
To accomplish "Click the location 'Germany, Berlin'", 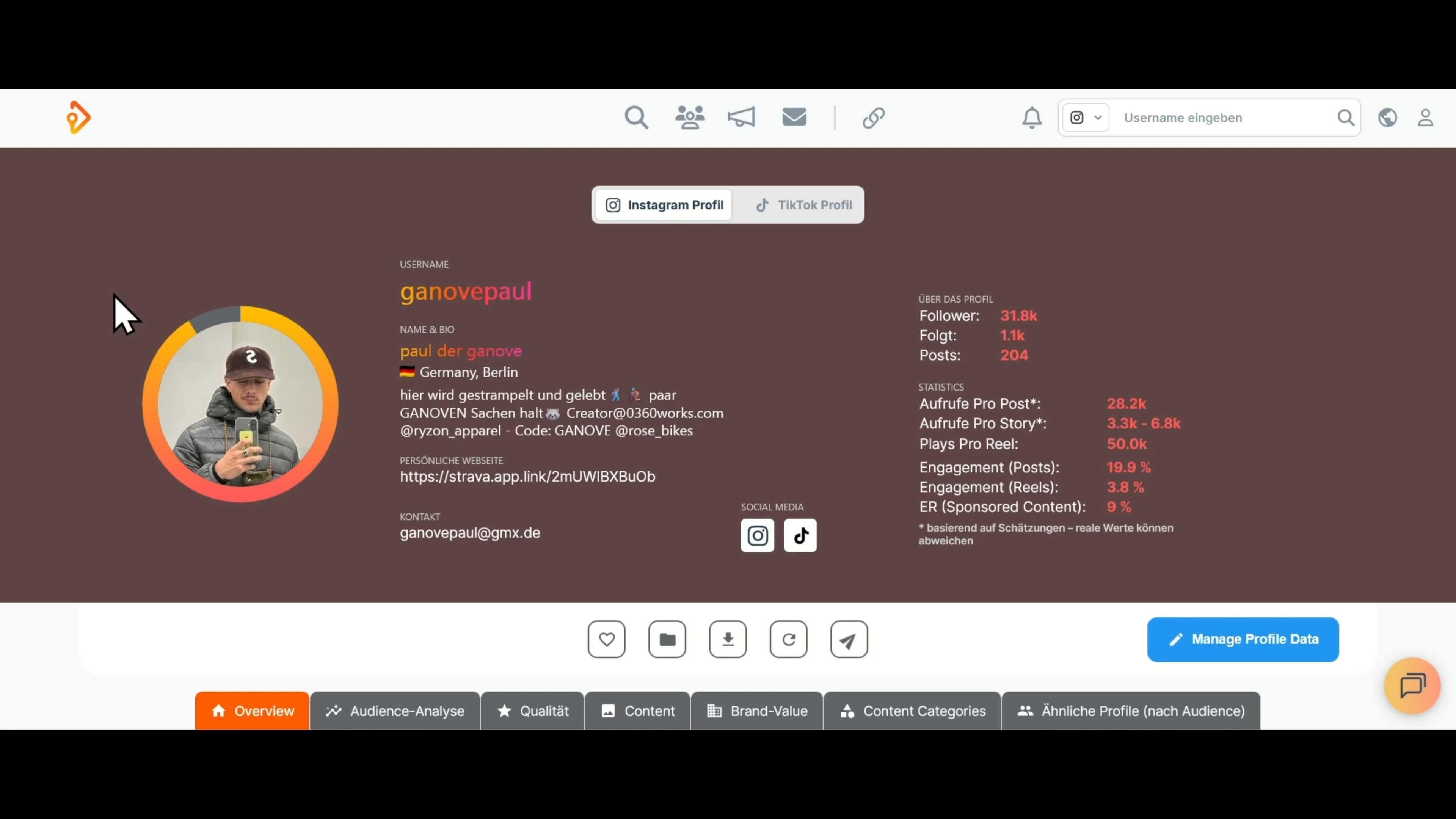I will point(469,372).
